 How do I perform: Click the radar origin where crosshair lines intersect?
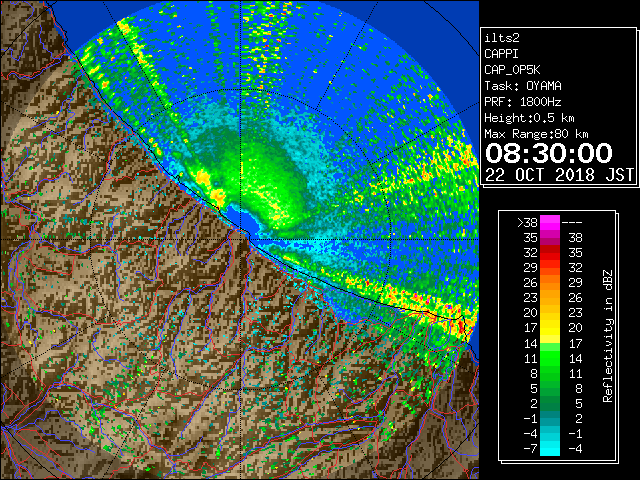[x=241, y=239]
